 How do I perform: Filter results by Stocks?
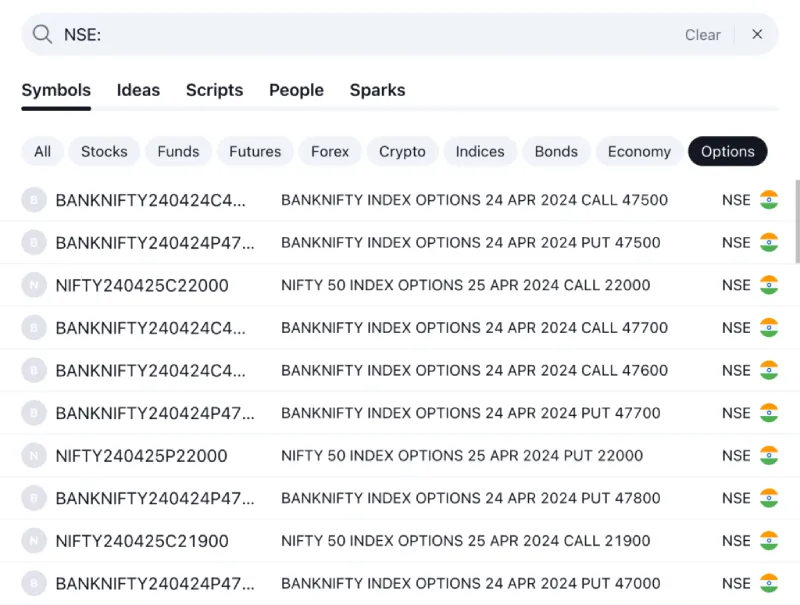point(104,152)
